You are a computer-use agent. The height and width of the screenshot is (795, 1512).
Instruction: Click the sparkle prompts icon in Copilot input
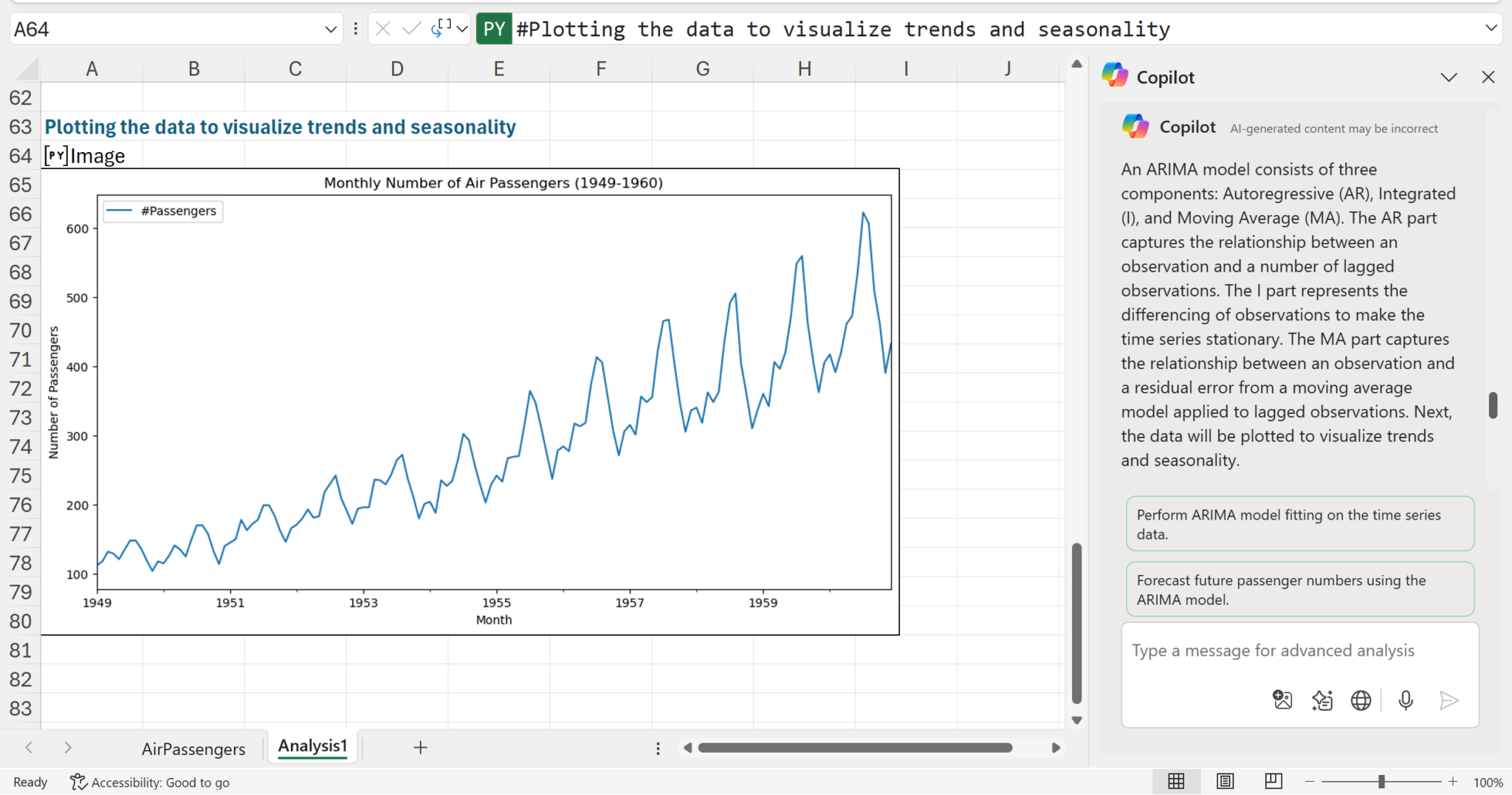1322,700
